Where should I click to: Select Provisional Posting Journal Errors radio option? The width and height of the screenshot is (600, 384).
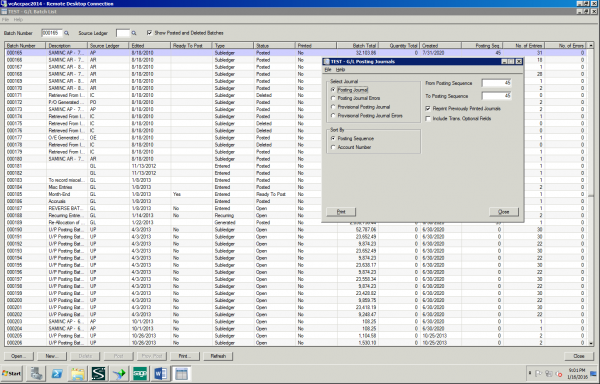pos(333,116)
